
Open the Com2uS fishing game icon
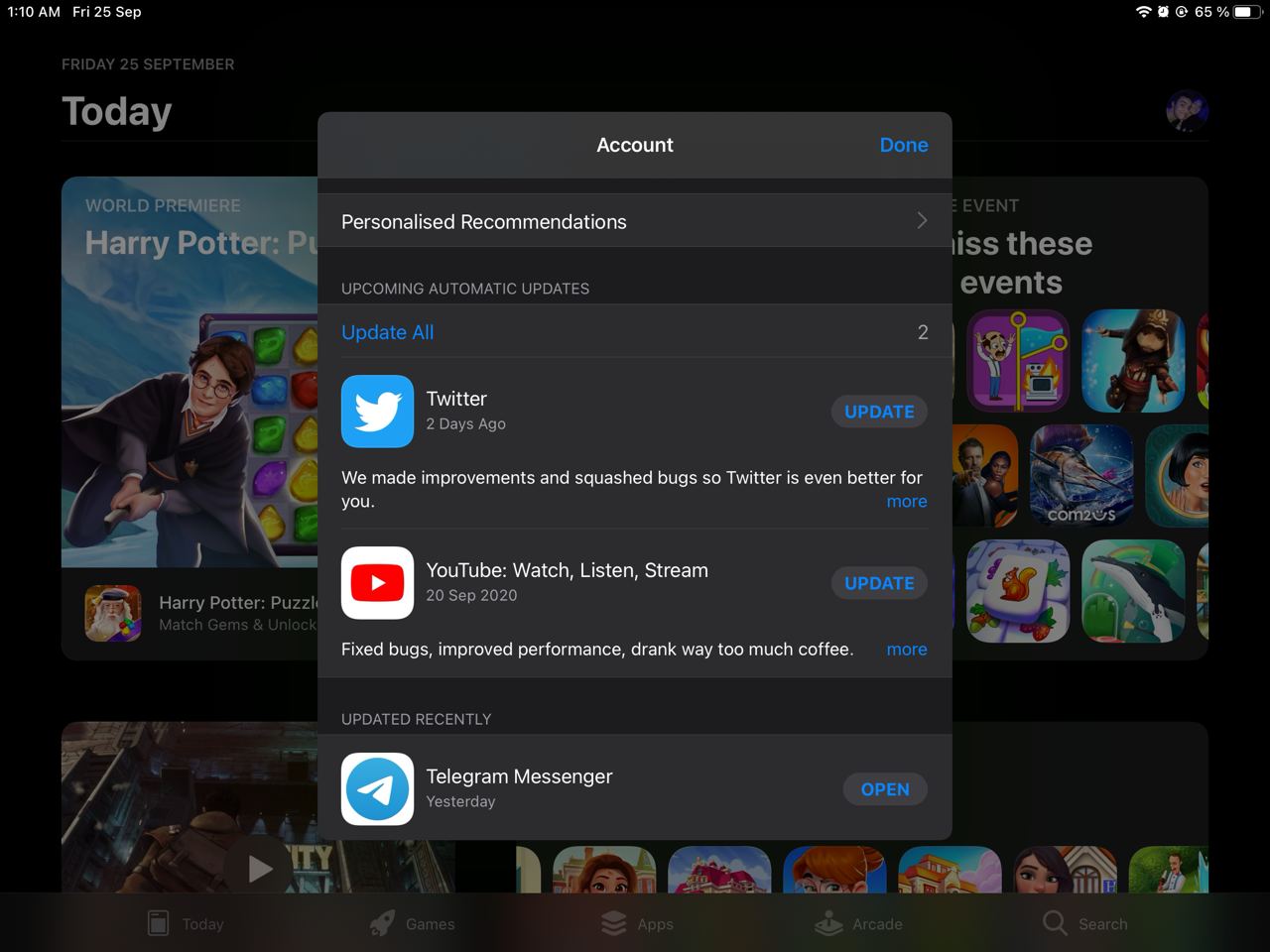point(1081,476)
